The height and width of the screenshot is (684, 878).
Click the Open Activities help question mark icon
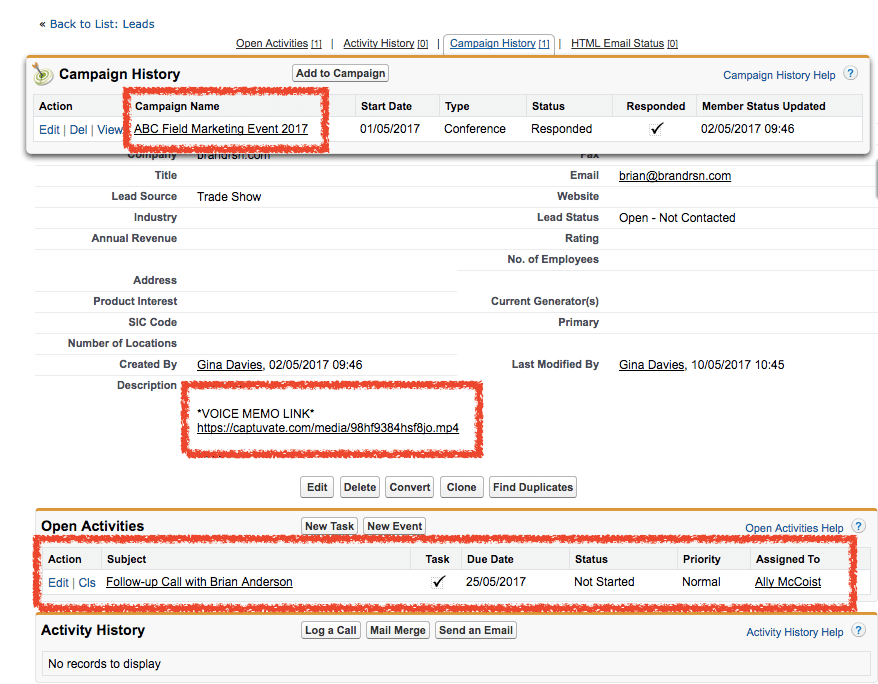coord(858,527)
